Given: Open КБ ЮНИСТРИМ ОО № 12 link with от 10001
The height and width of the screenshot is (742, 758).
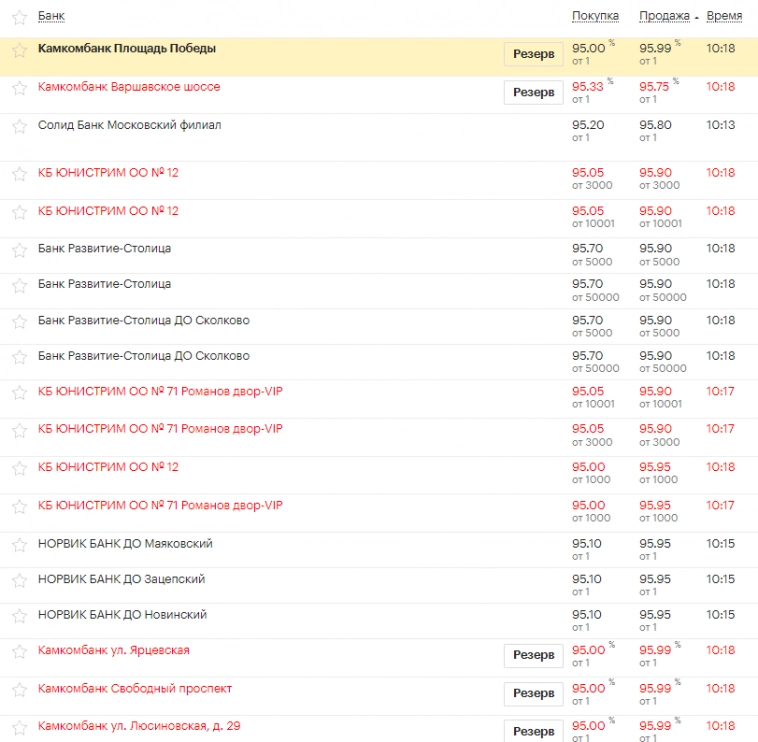Looking at the screenshot, I should coord(108,211).
